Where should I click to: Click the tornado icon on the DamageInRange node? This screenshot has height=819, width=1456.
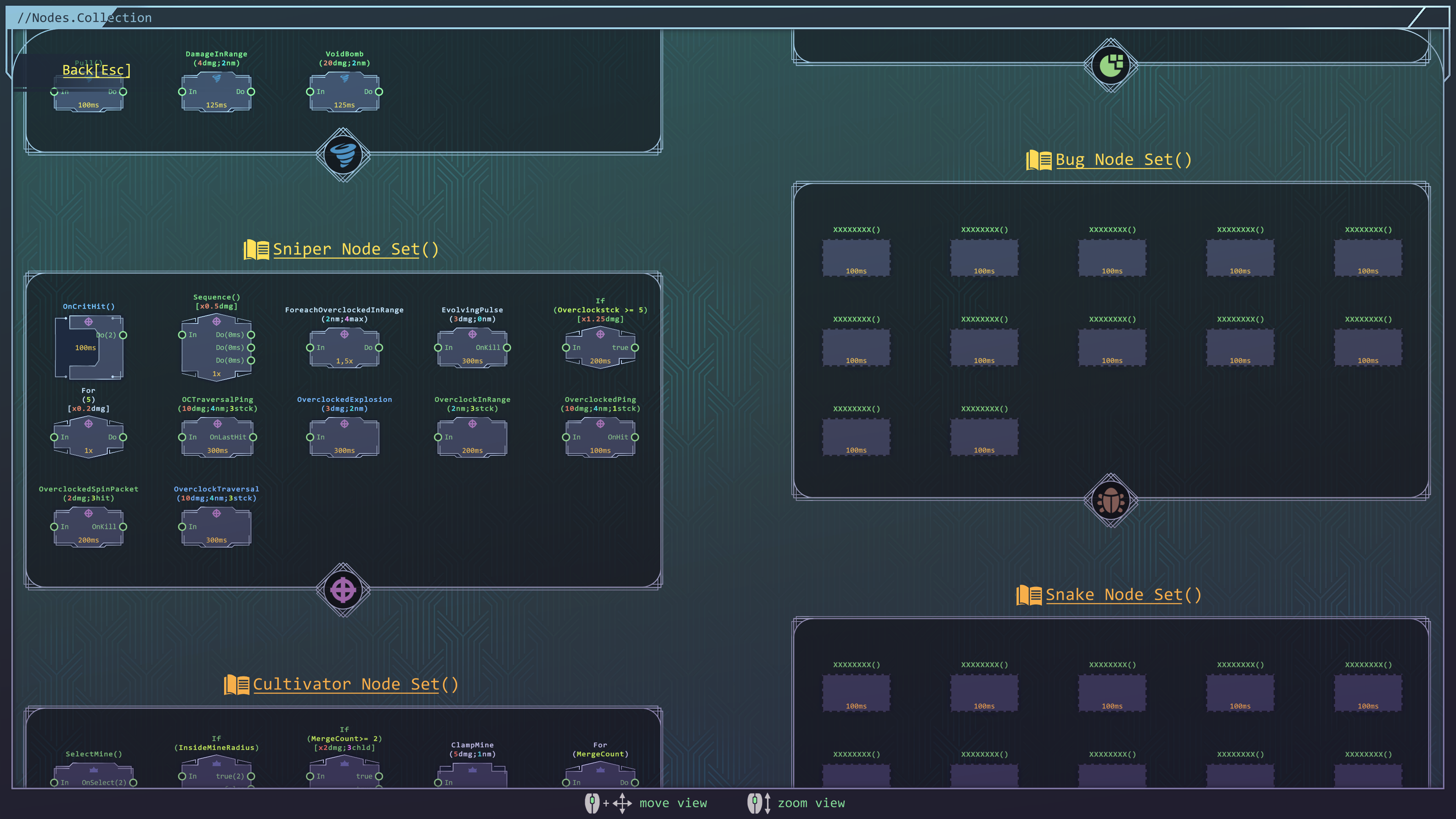[x=217, y=78]
